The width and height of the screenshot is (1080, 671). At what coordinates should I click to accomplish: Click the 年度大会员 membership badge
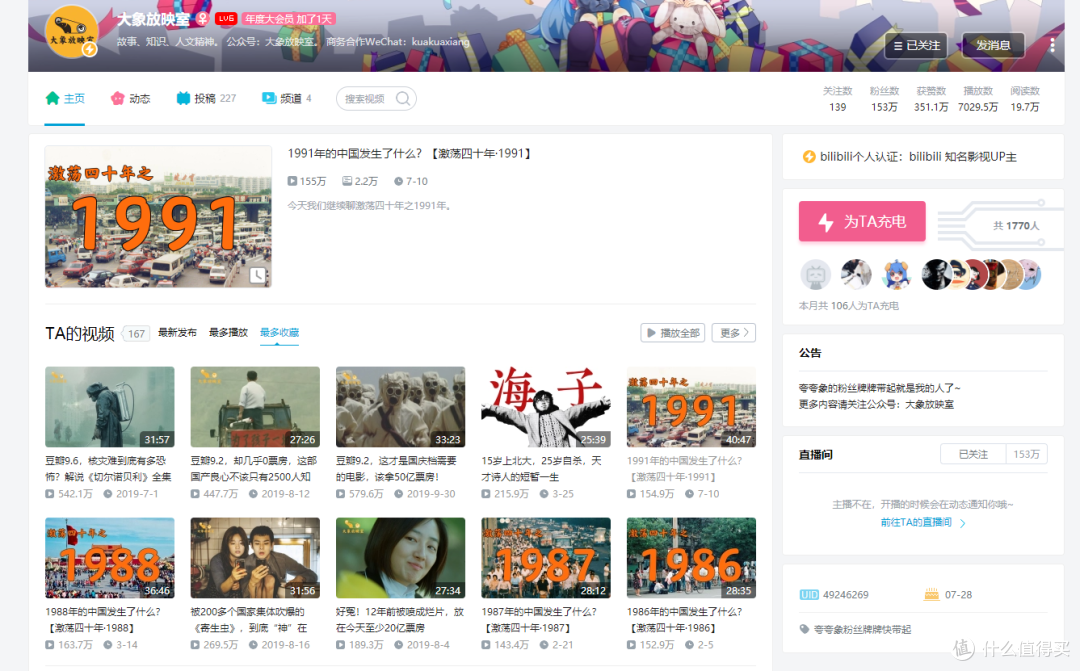pos(288,19)
